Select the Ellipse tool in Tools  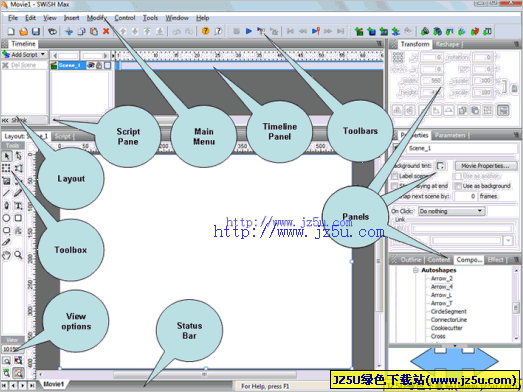click(6, 218)
